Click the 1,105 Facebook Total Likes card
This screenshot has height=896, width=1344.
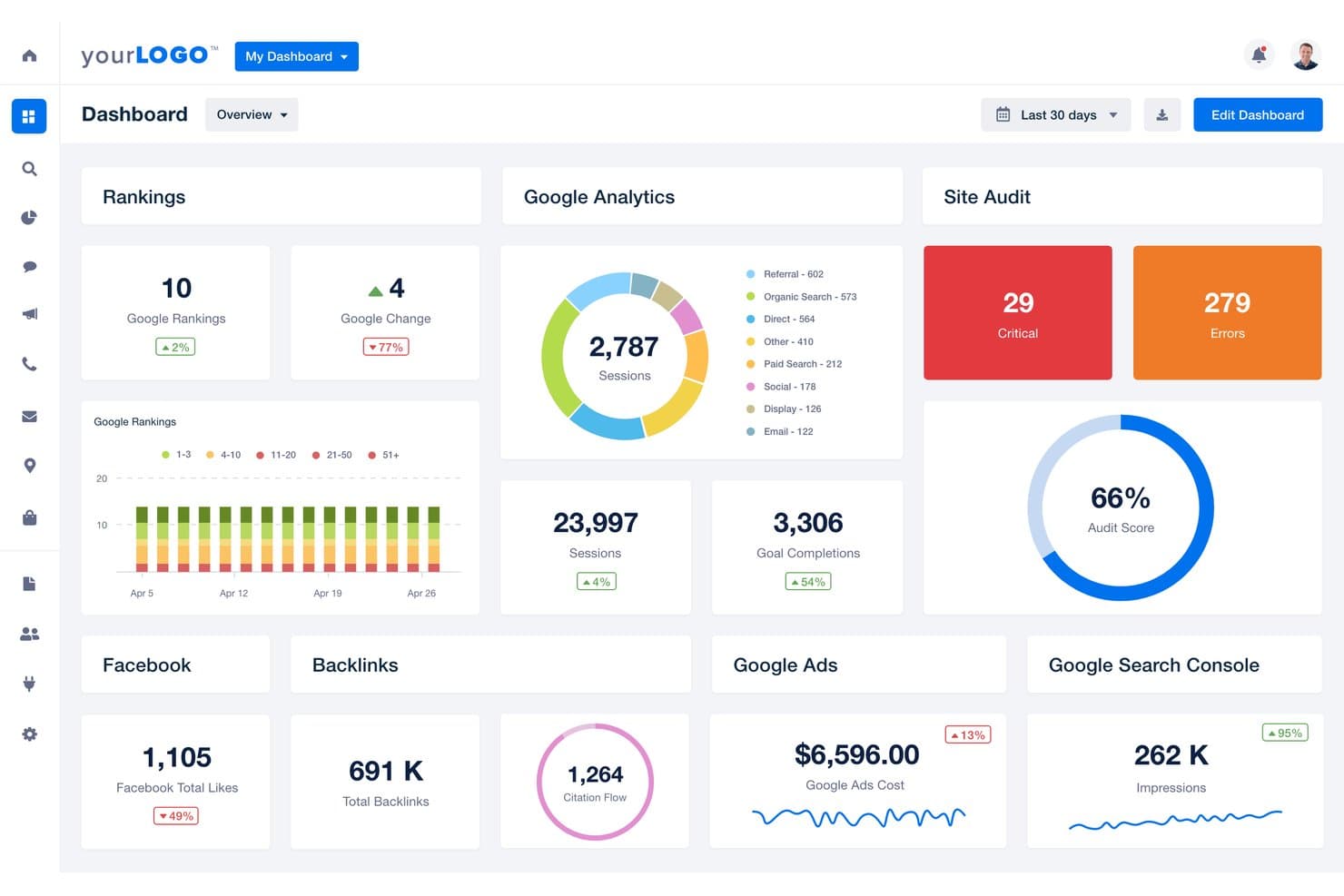[175, 782]
